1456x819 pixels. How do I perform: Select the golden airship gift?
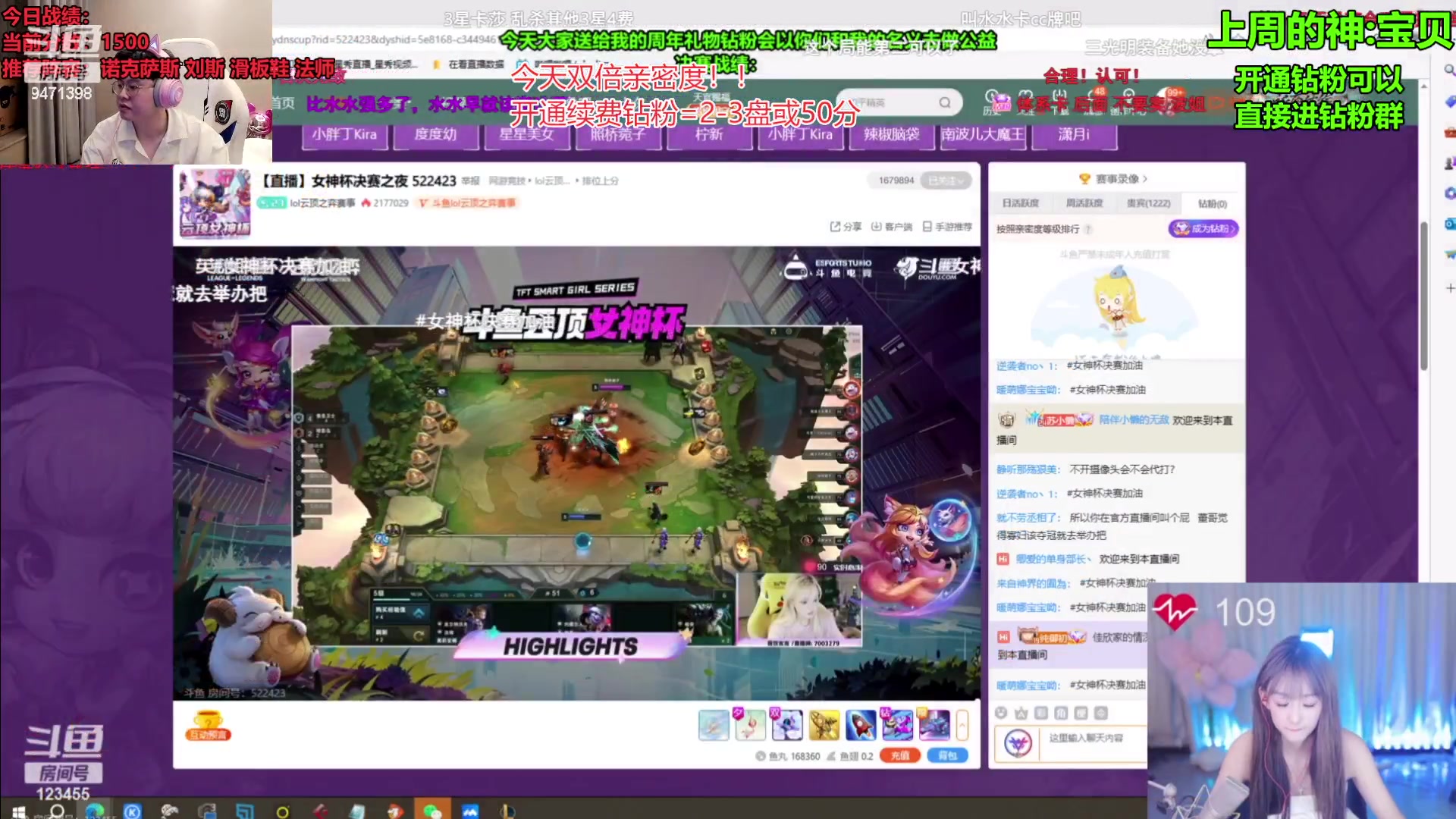coord(824,726)
